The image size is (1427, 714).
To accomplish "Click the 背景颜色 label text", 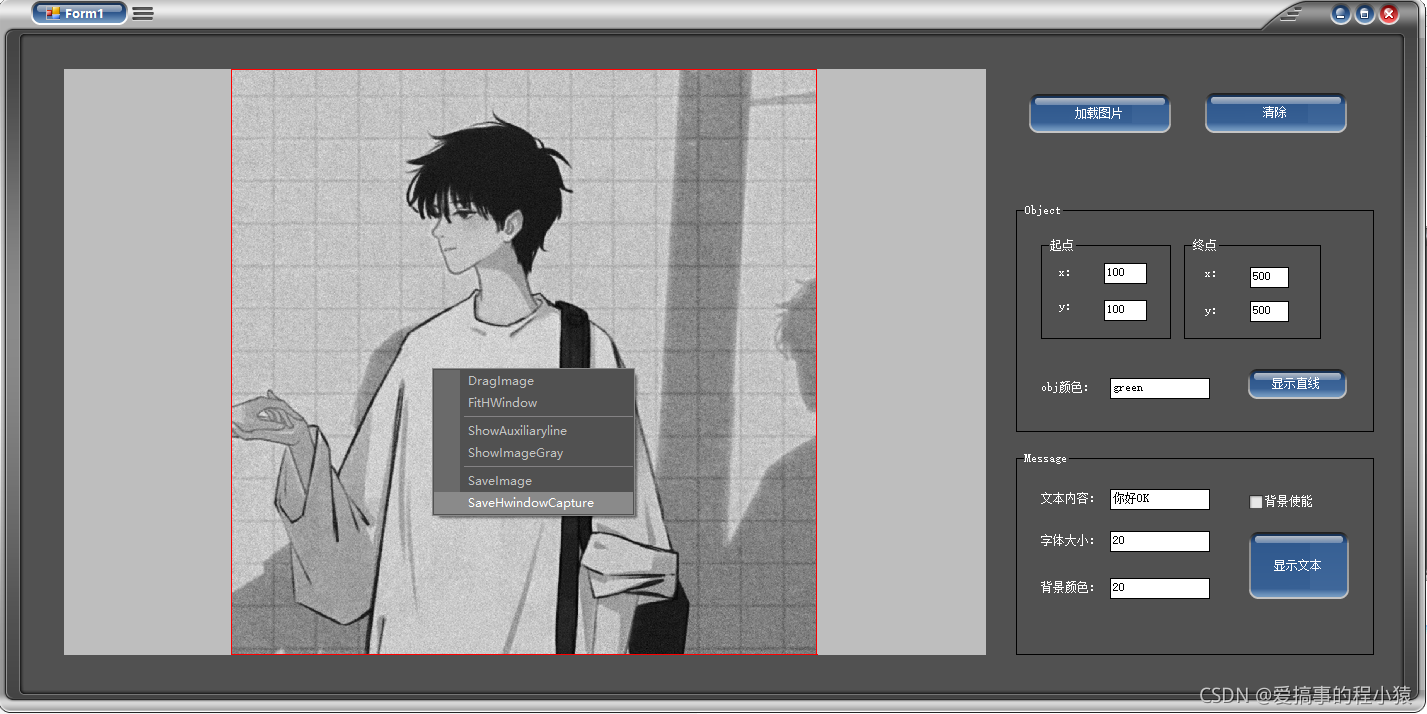I will pos(1067,588).
